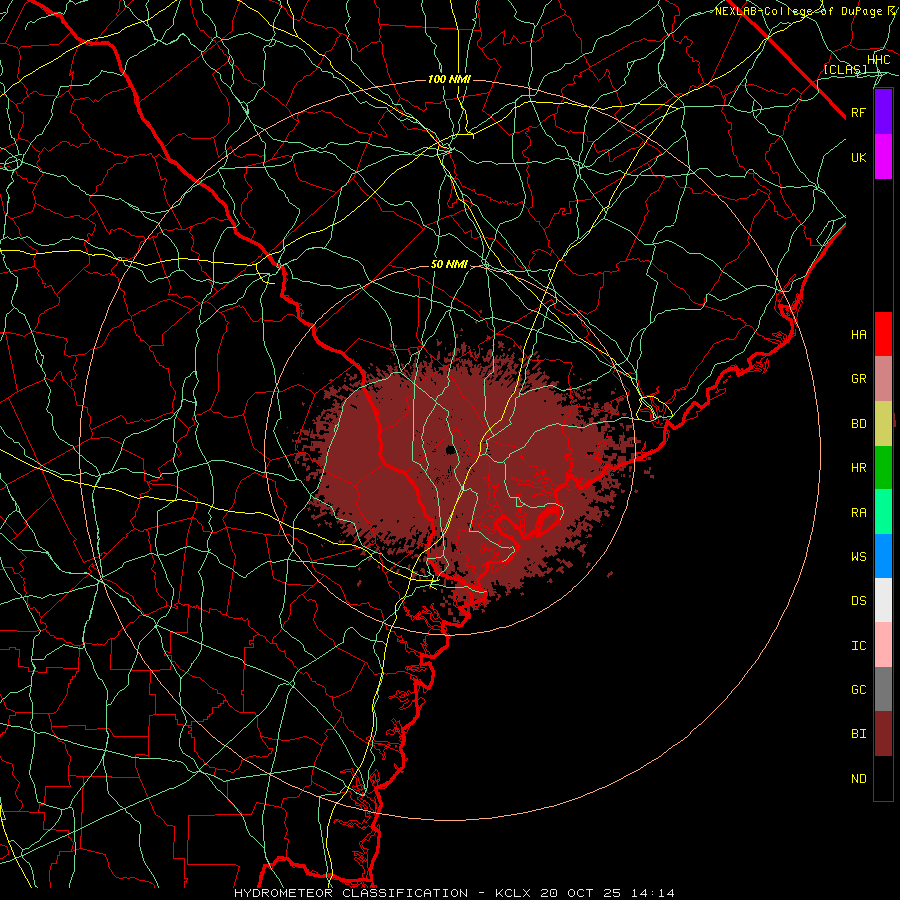Click the RF purple legend swatch

click(883, 112)
